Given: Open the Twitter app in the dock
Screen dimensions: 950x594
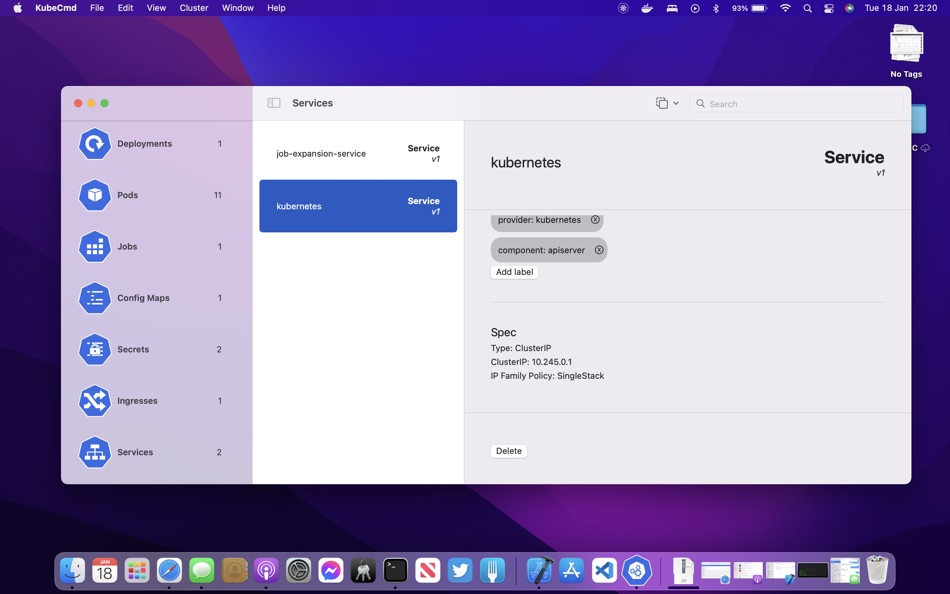Looking at the screenshot, I should click(x=460, y=570).
